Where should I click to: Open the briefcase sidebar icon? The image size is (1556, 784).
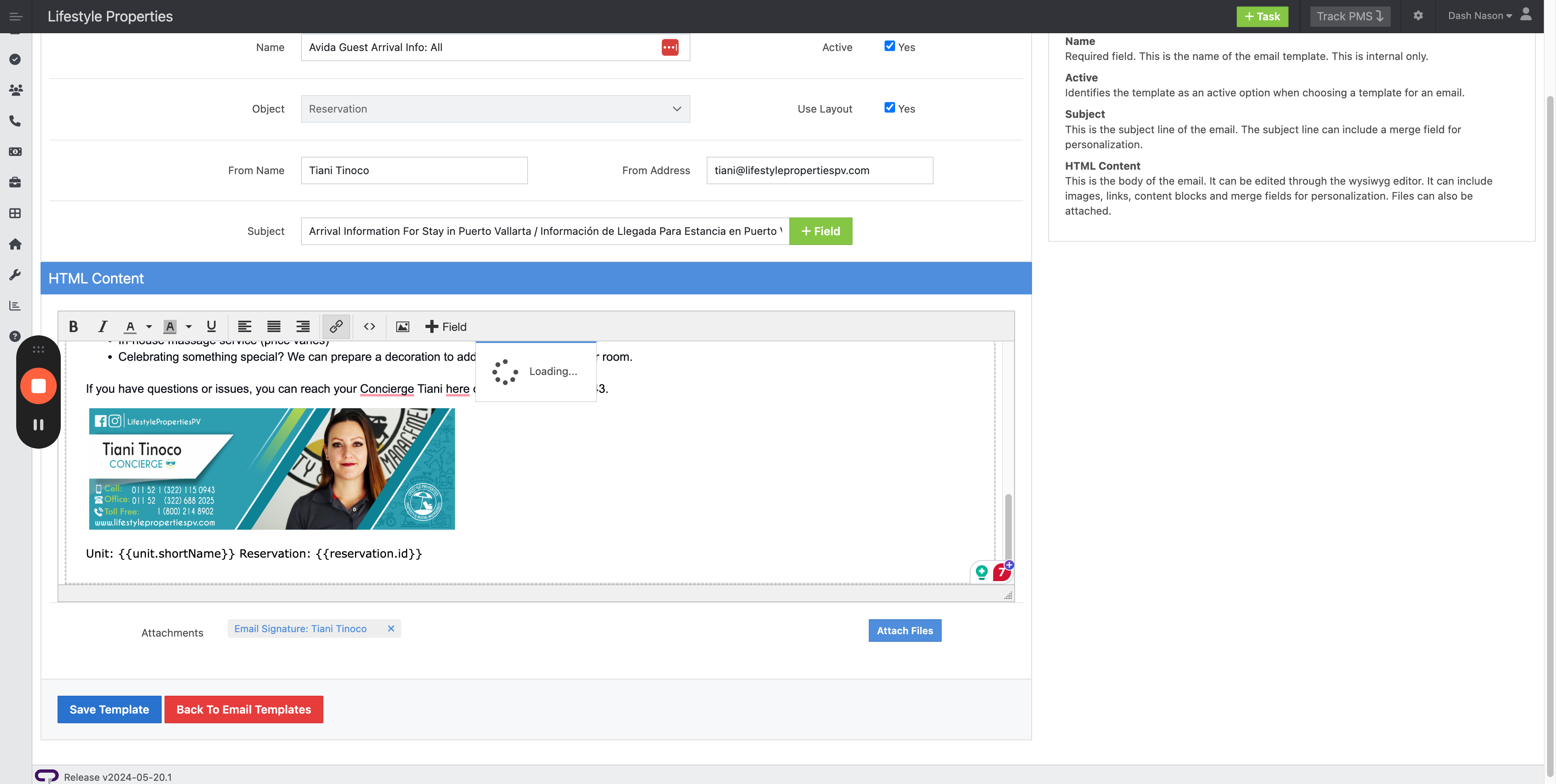click(15, 182)
